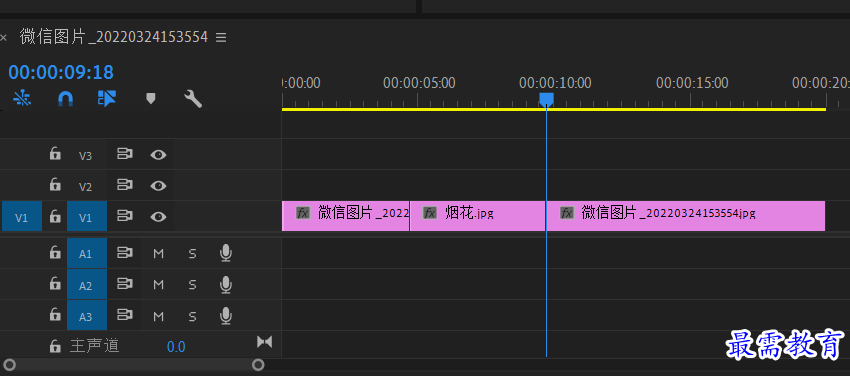Click left handle of zoom scrollbar
Screen dimensions: 850x376
(9, 365)
